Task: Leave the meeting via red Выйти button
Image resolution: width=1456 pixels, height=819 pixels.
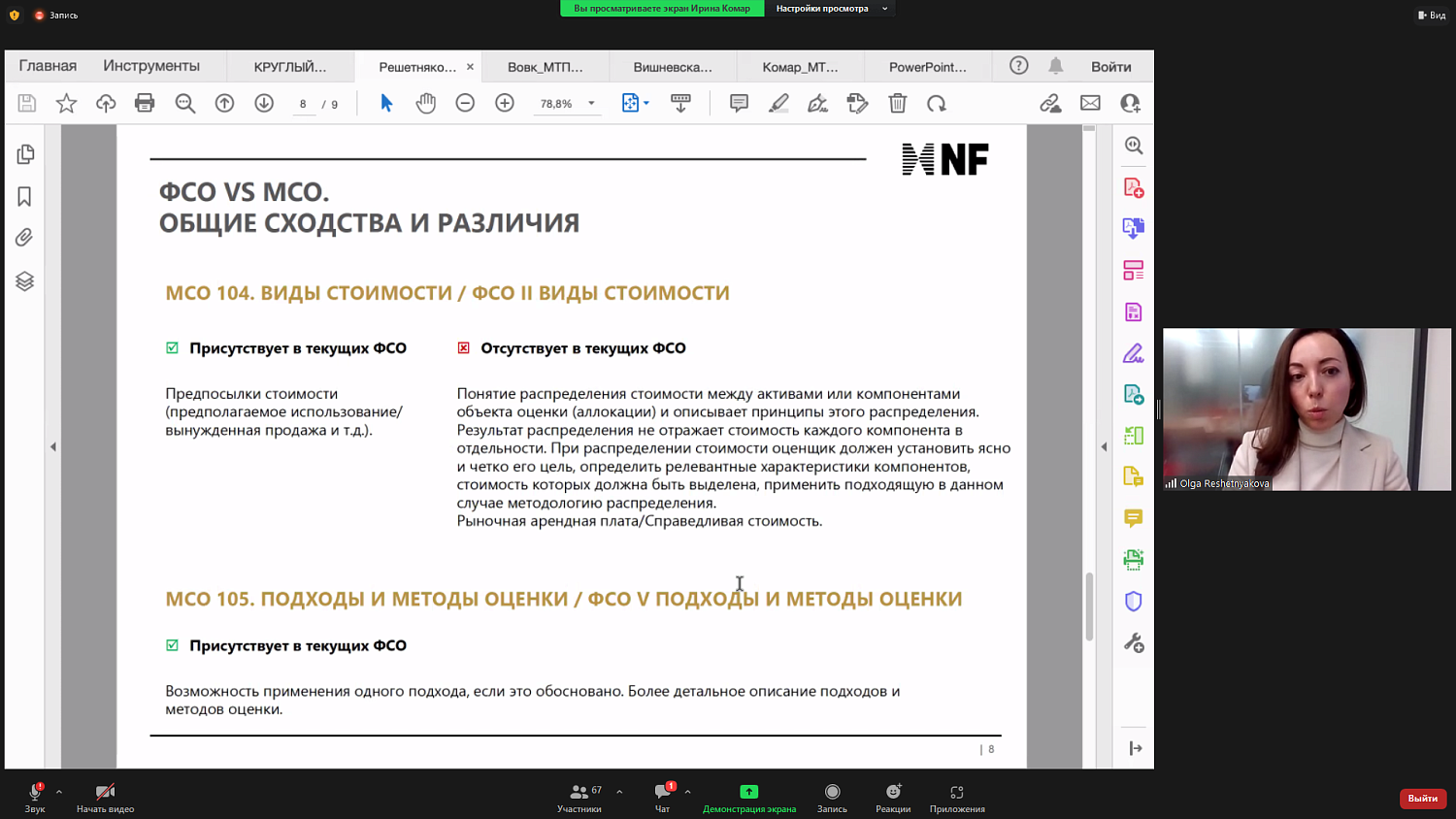Action: click(x=1421, y=798)
